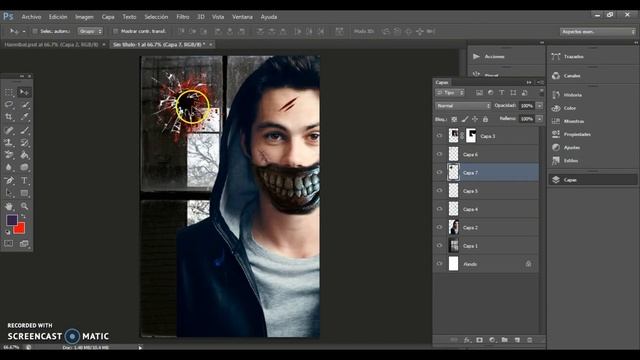Open the layer filter Tipo dropdown

coord(450,93)
